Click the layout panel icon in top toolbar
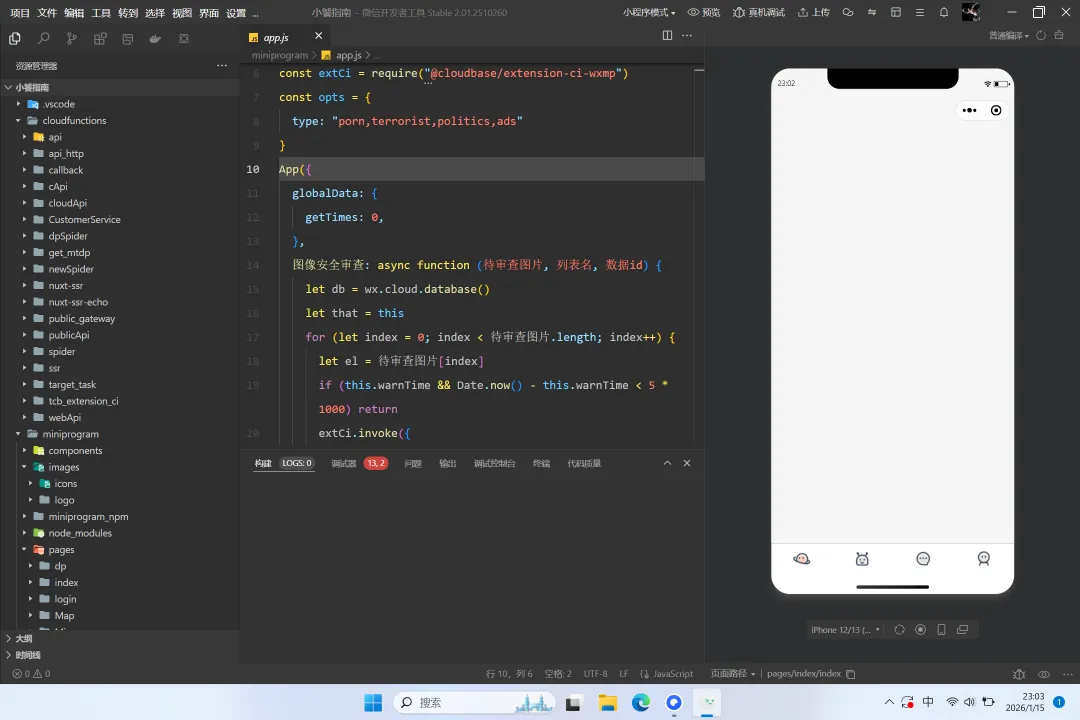This screenshot has height=720, width=1080. point(896,12)
